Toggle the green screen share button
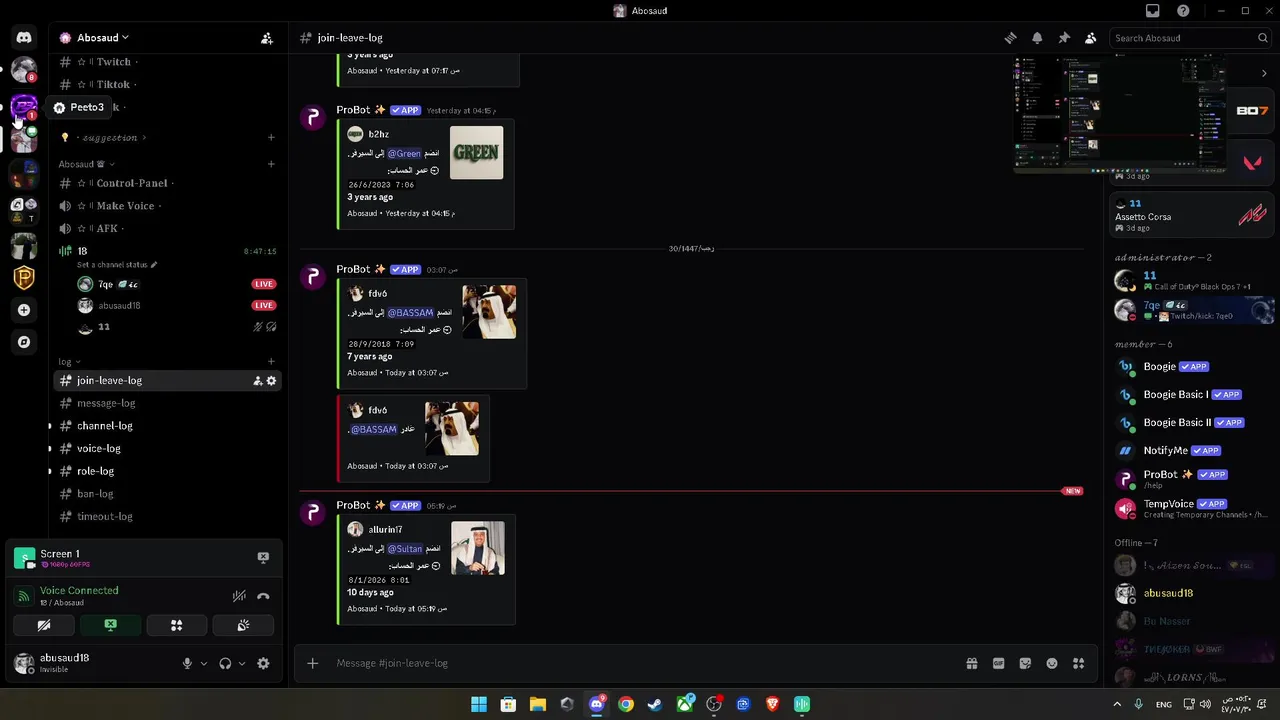Screen dimensions: 1280x720 click(x=110, y=625)
